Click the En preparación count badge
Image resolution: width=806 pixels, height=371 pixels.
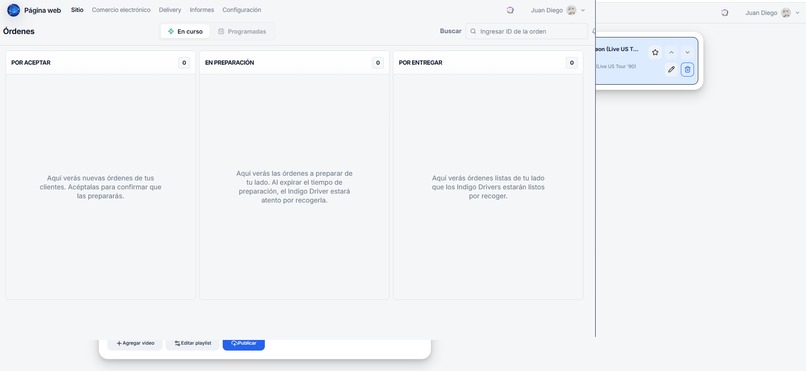pyautogui.click(x=378, y=63)
